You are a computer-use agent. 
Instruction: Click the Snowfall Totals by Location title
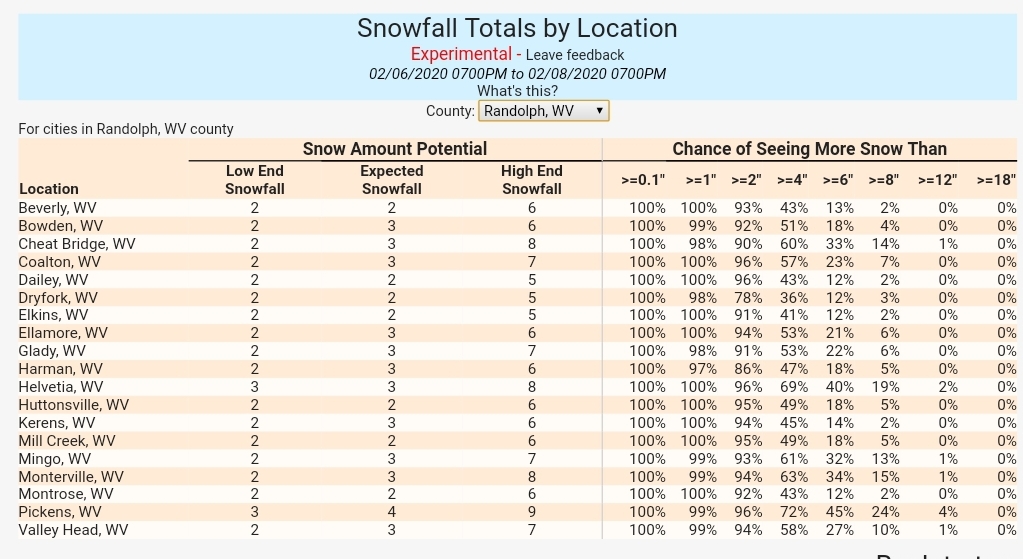point(517,28)
